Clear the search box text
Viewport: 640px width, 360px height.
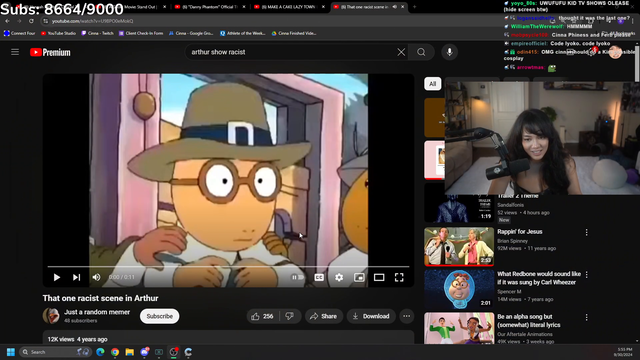coord(401,52)
